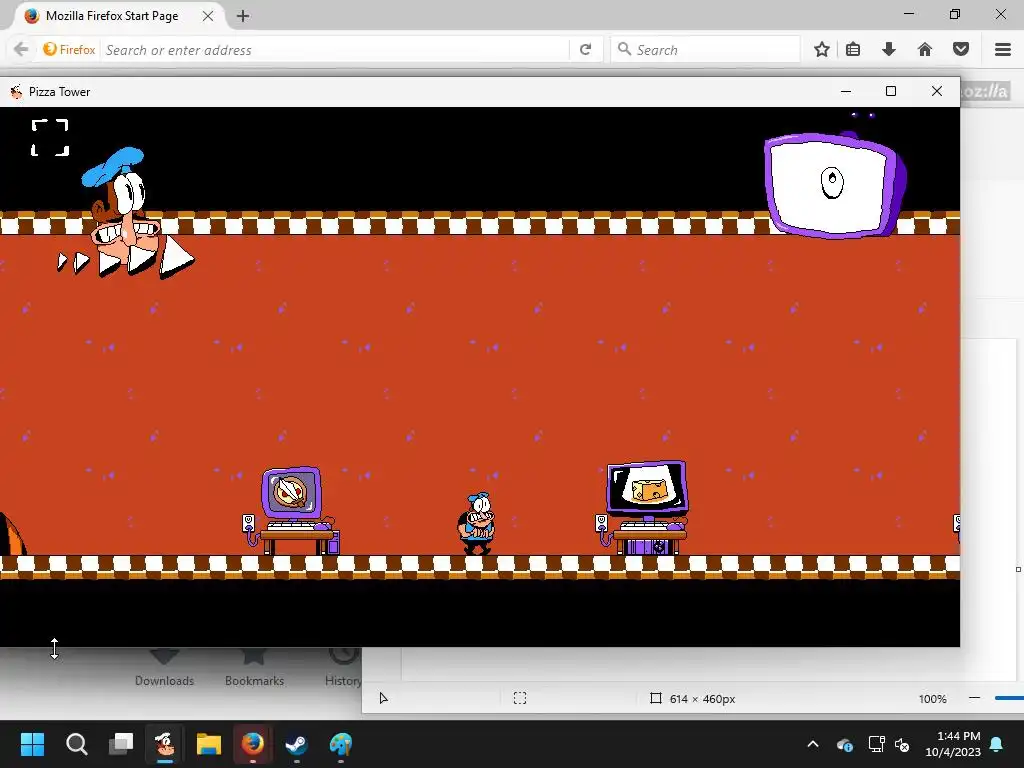
Task: Open Task View from the taskbar
Action: pyautogui.click(x=121, y=744)
